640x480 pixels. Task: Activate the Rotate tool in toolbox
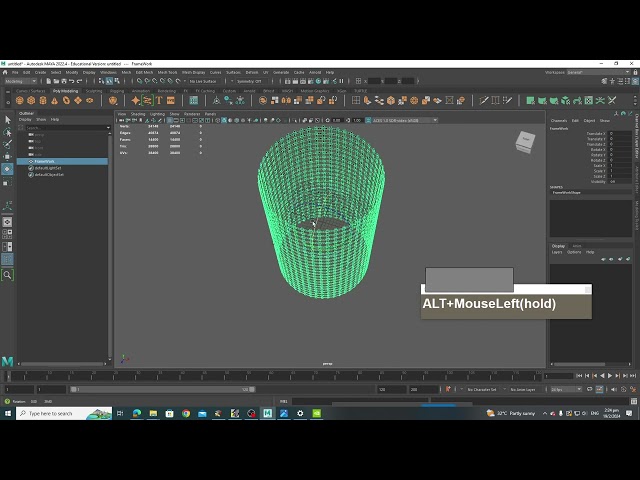point(8,169)
